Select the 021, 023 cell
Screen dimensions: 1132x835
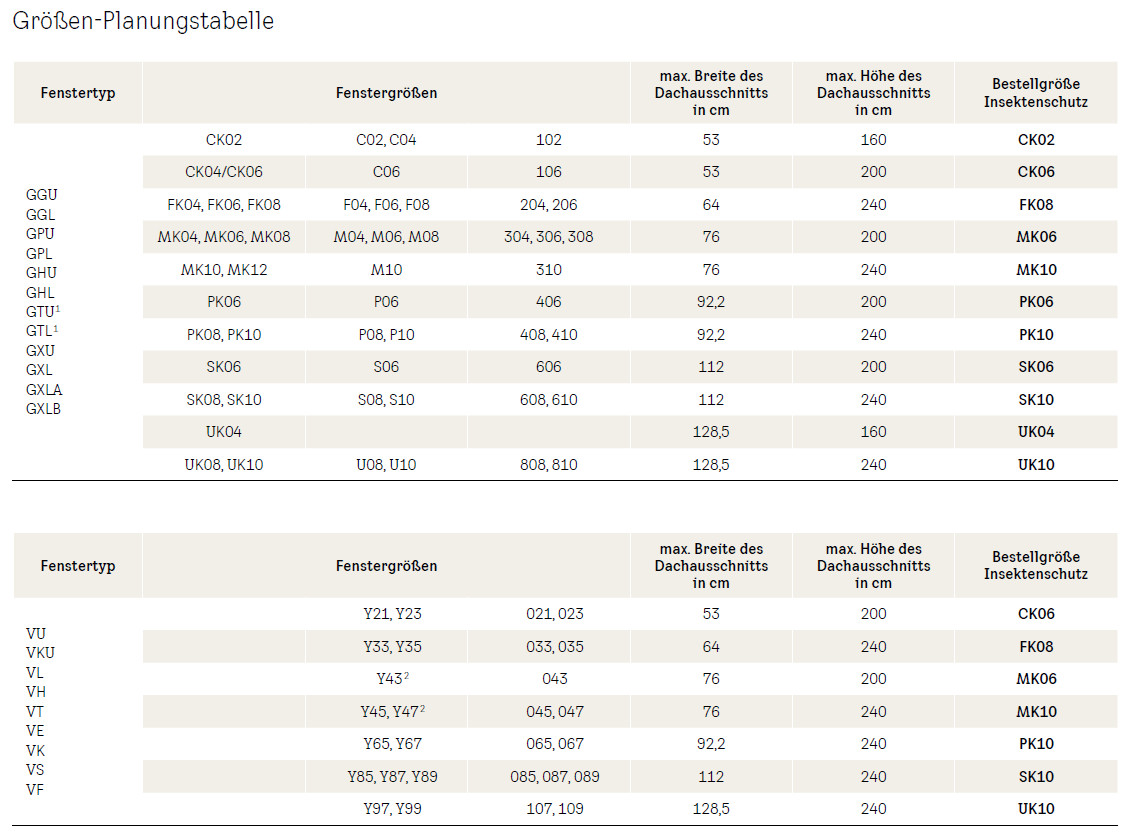(x=554, y=614)
